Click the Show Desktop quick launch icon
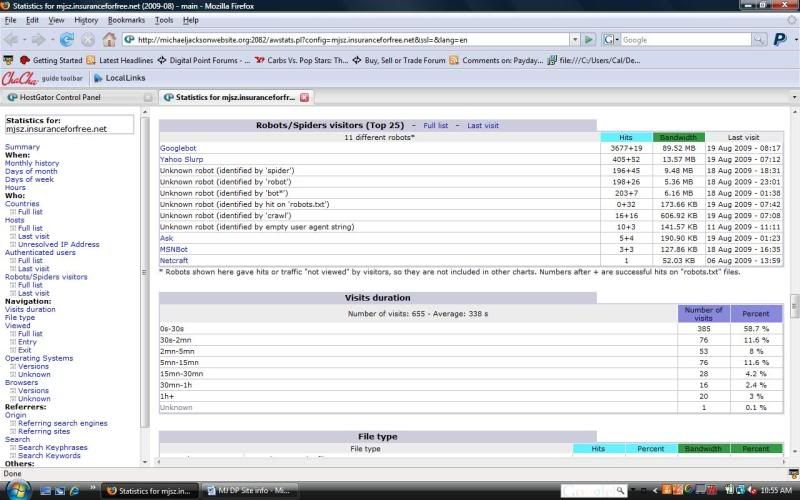The image size is (800, 500). tap(45, 491)
